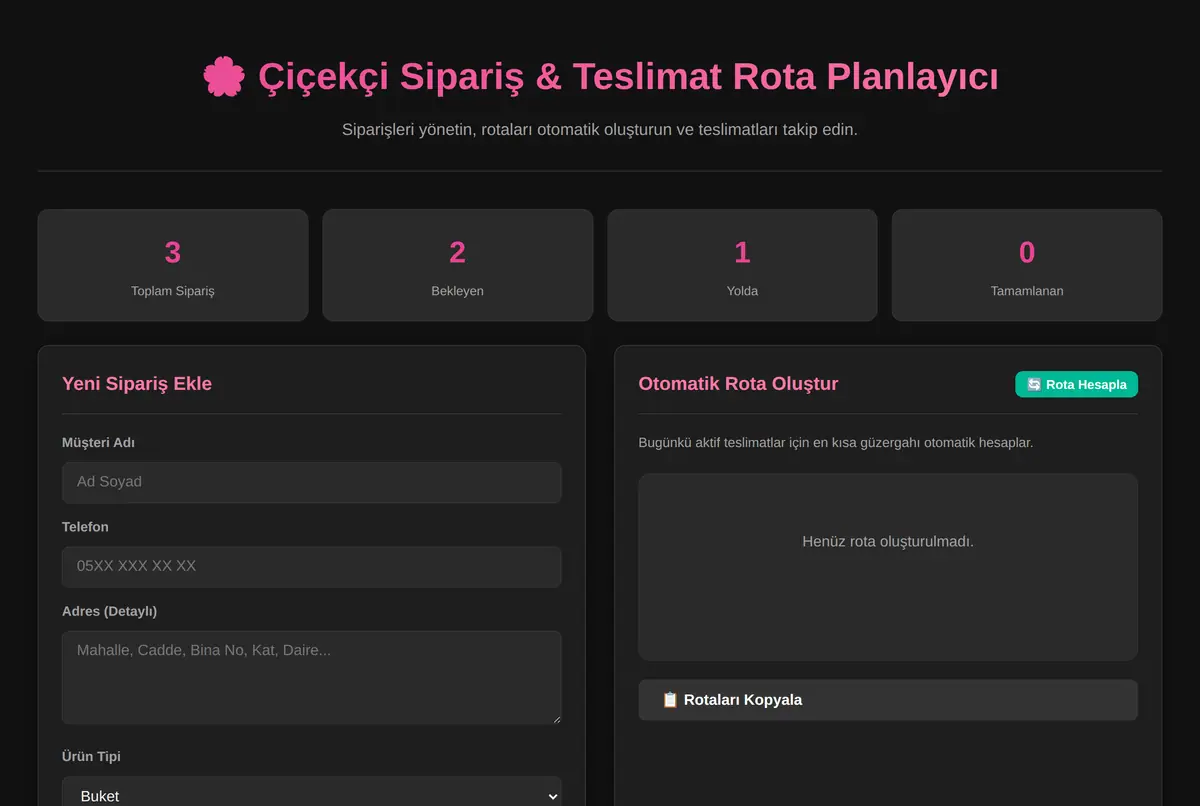This screenshot has height=806, width=1200.
Task: Click inside the Adres (Detaylı) textarea
Action: pos(311,677)
